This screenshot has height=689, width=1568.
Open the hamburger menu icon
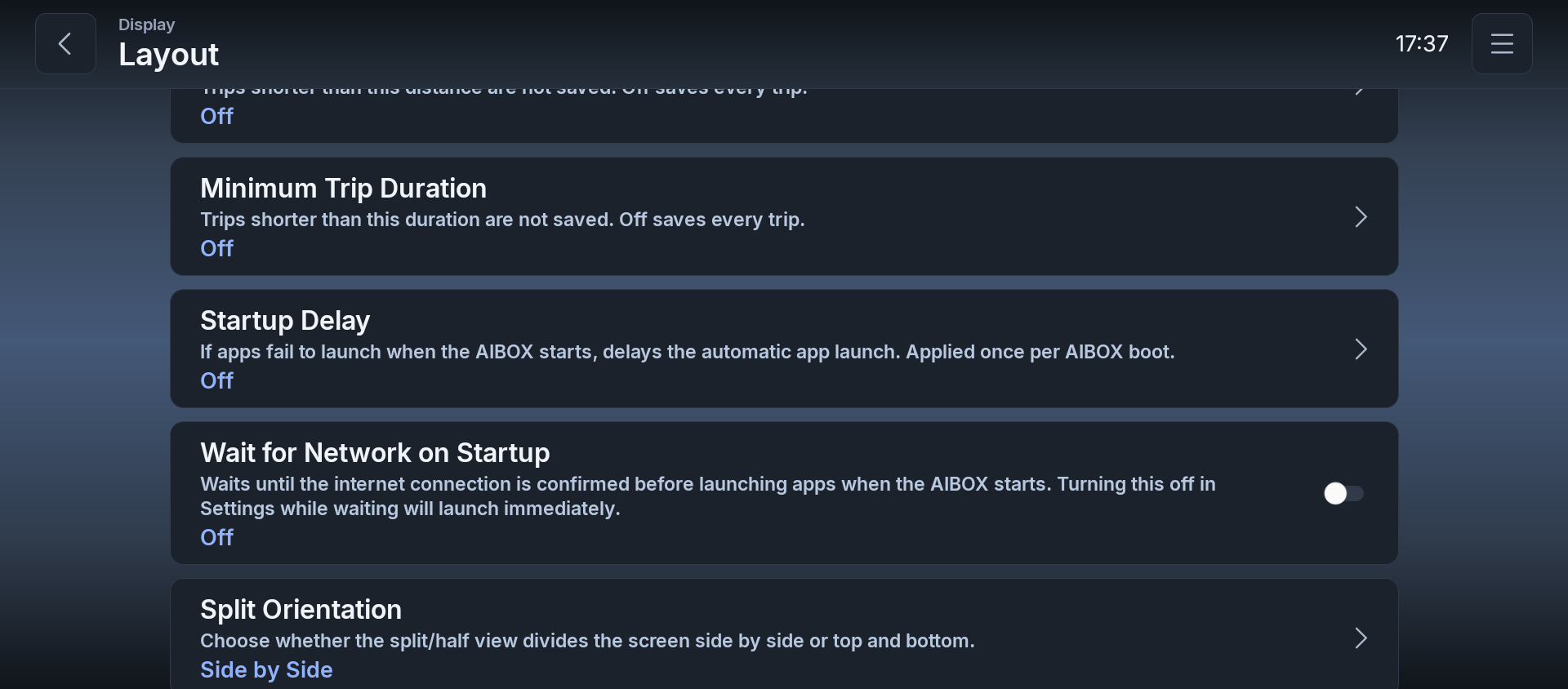click(x=1502, y=43)
